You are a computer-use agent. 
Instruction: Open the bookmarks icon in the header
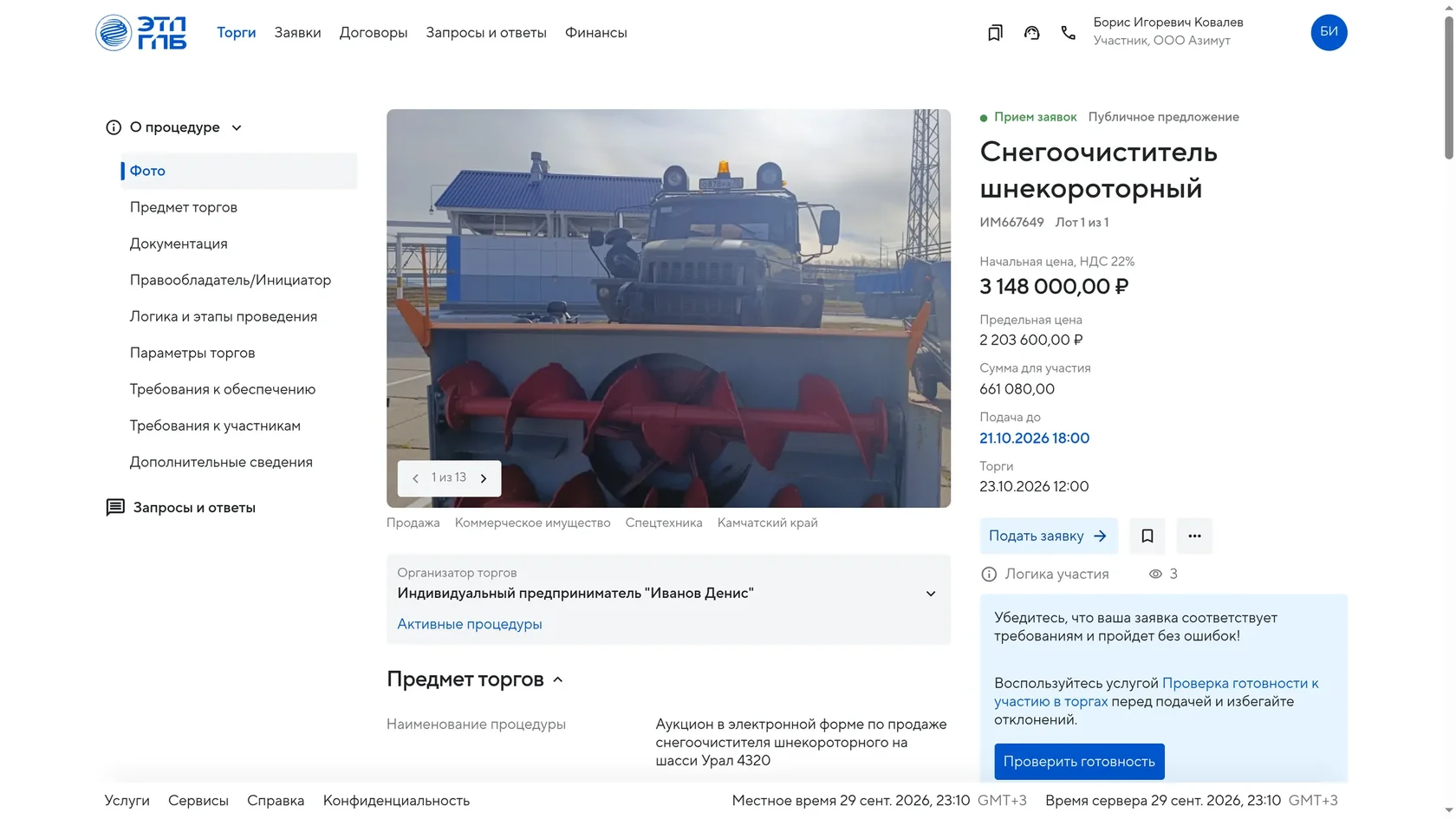[x=995, y=33]
